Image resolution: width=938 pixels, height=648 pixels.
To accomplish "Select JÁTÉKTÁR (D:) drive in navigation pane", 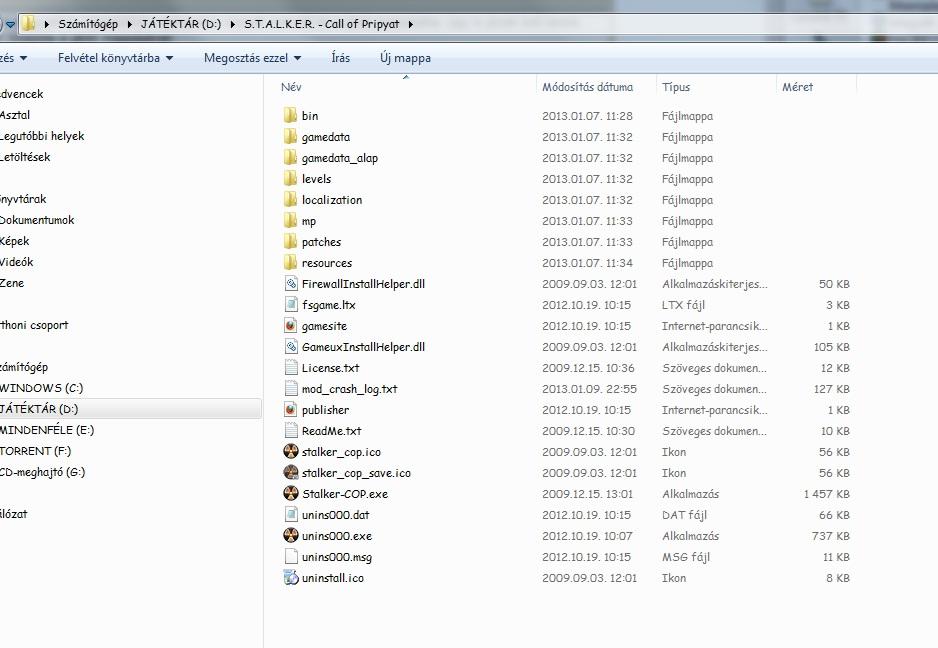I will tap(39, 409).
